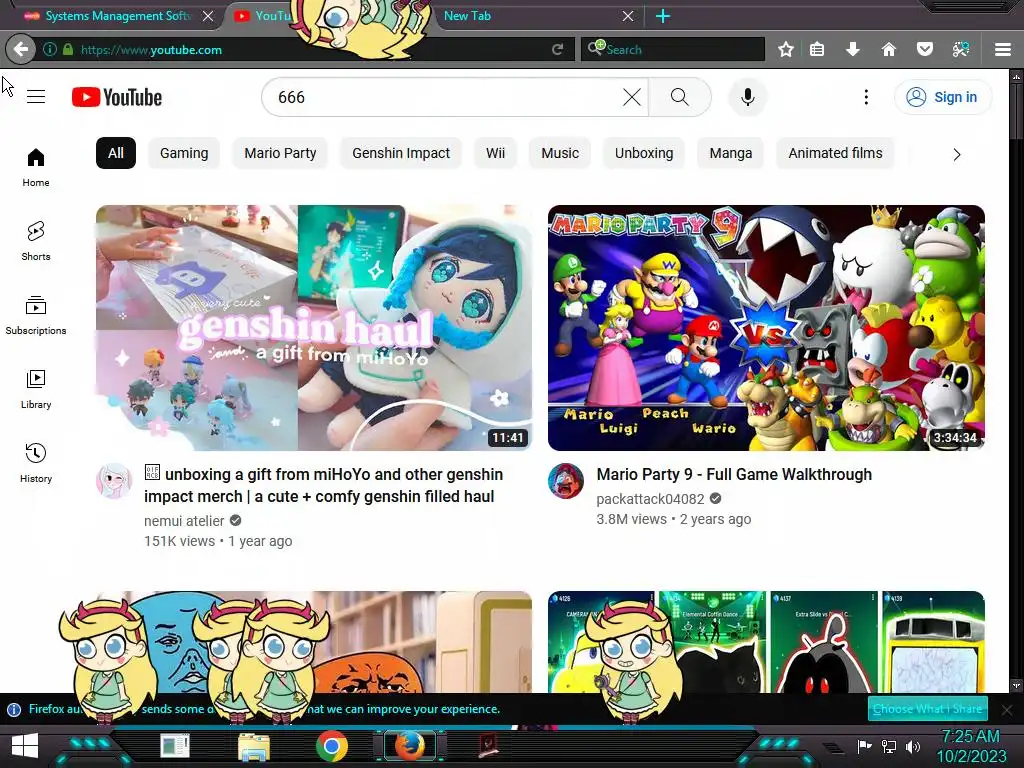Select the Music filter chip
The width and height of the screenshot is (1024, 768).
560,153
